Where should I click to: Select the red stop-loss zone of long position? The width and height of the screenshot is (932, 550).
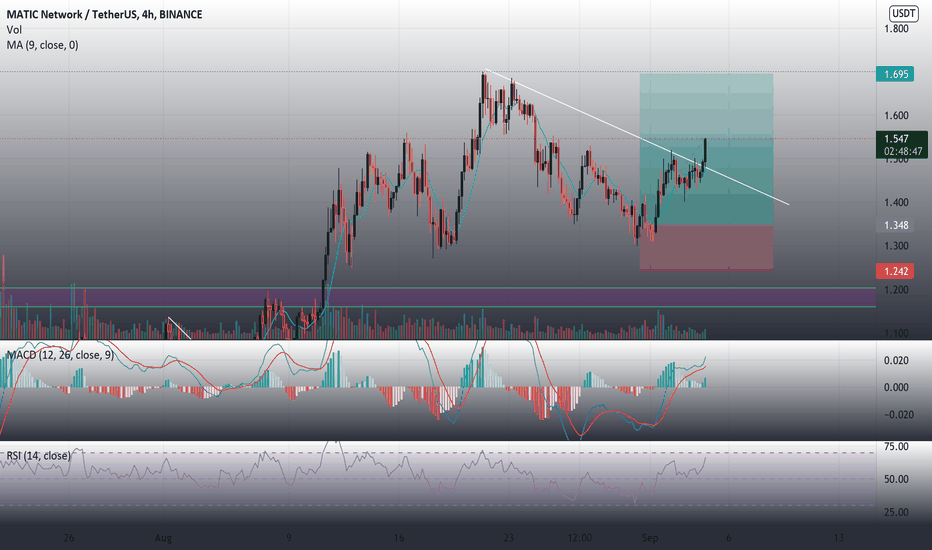pos(707,247)
